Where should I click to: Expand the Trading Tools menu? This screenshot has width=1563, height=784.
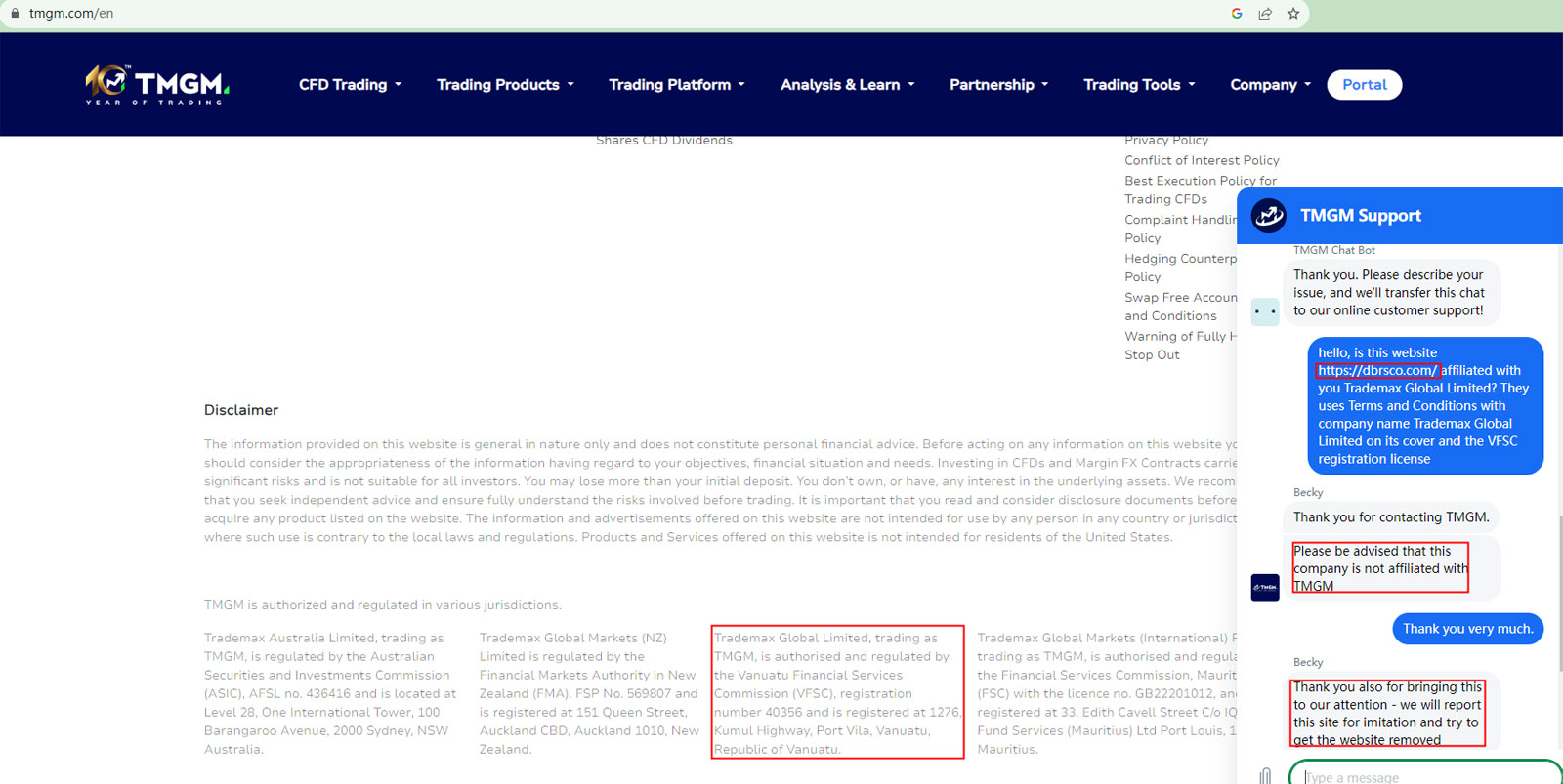pyautogui.click(x=1139, y=85)
